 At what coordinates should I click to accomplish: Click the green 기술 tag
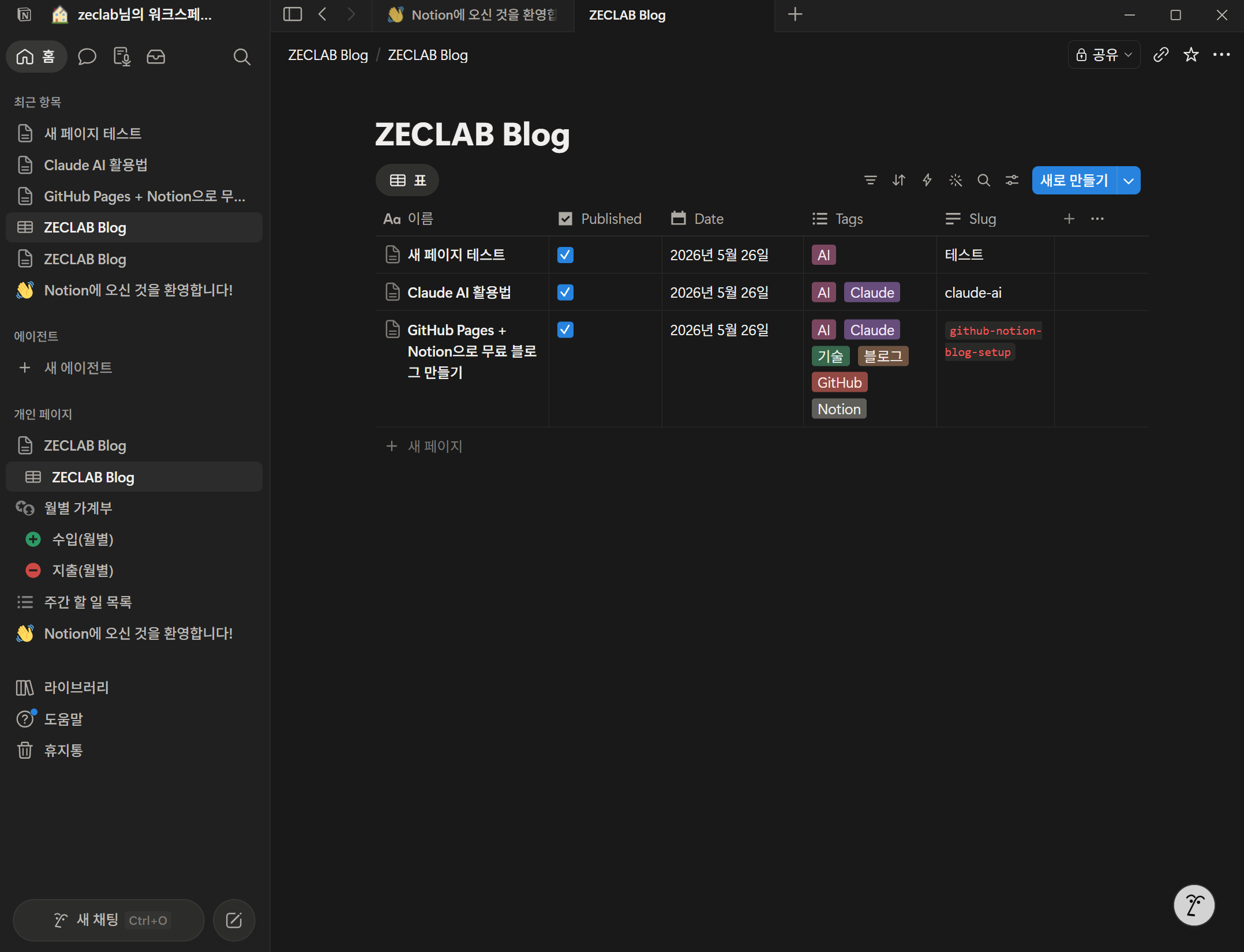coord(830,357)
